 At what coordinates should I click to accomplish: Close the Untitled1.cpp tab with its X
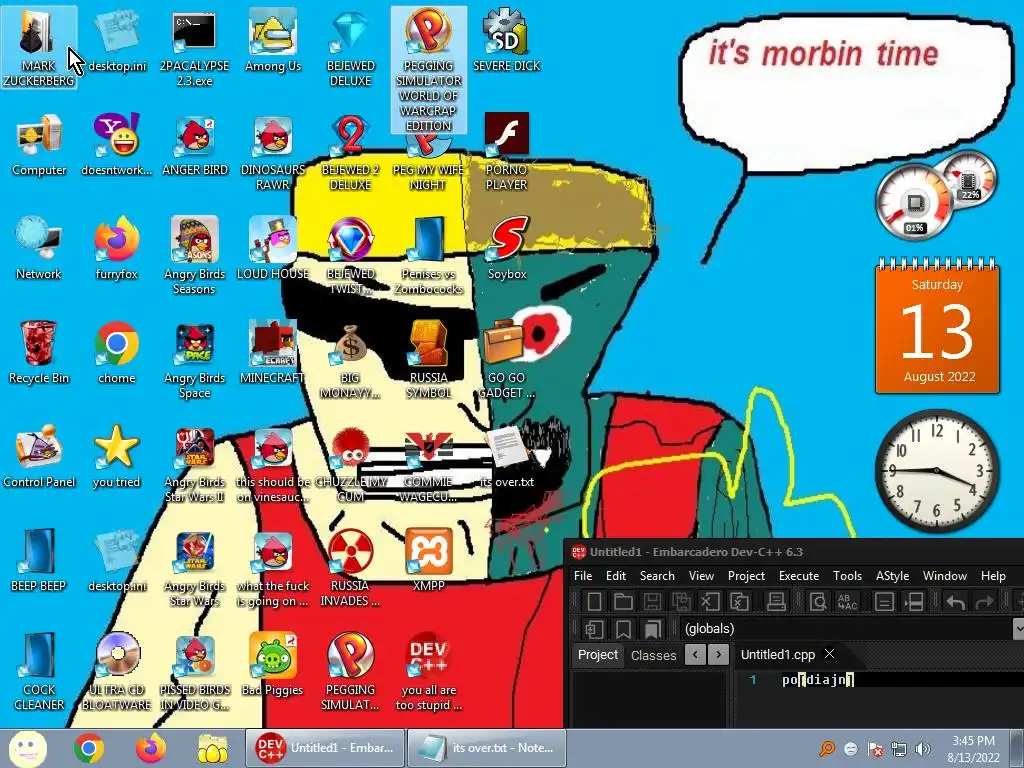click(x=829, y=654)
